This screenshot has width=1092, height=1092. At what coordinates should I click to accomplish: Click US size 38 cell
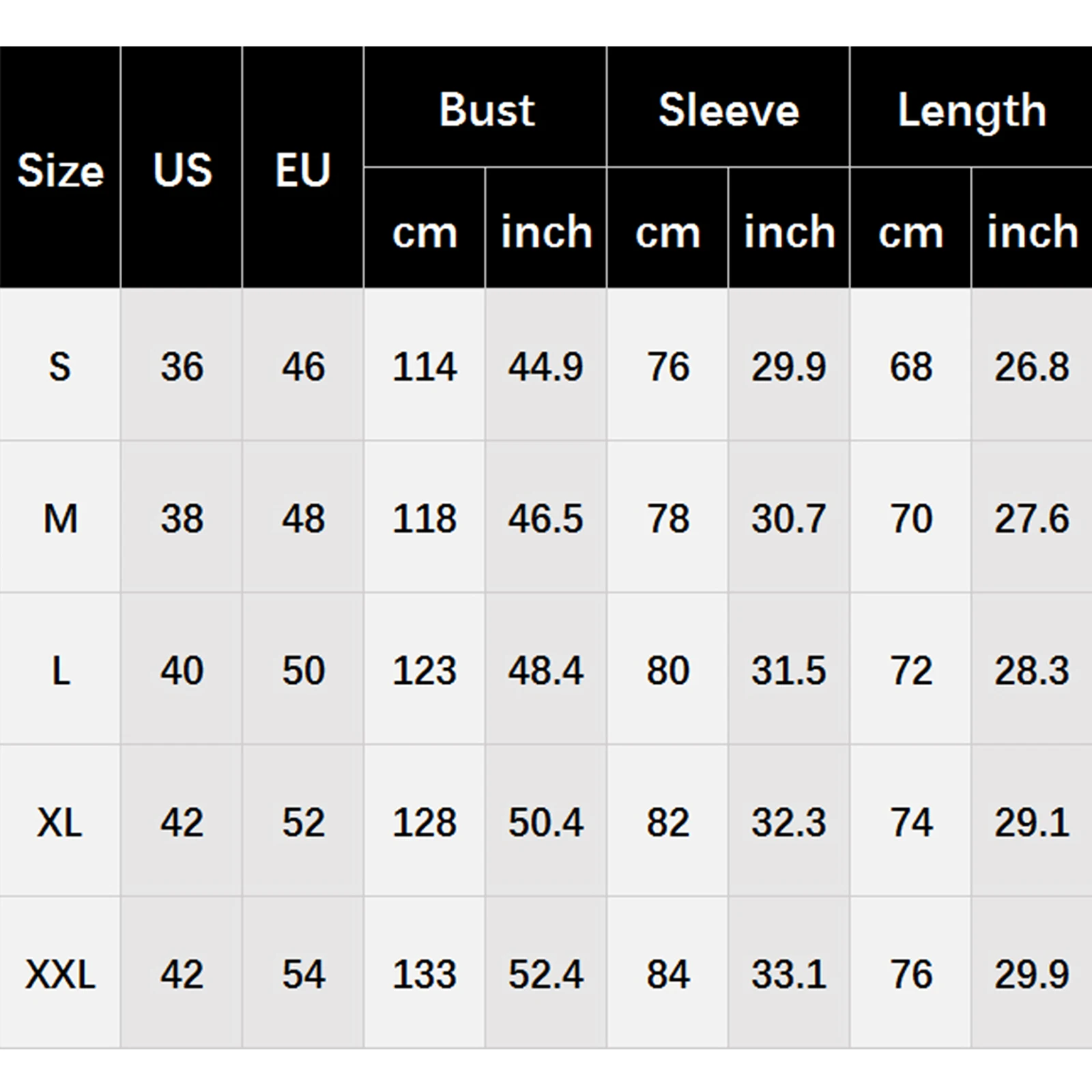pos(182,519)
